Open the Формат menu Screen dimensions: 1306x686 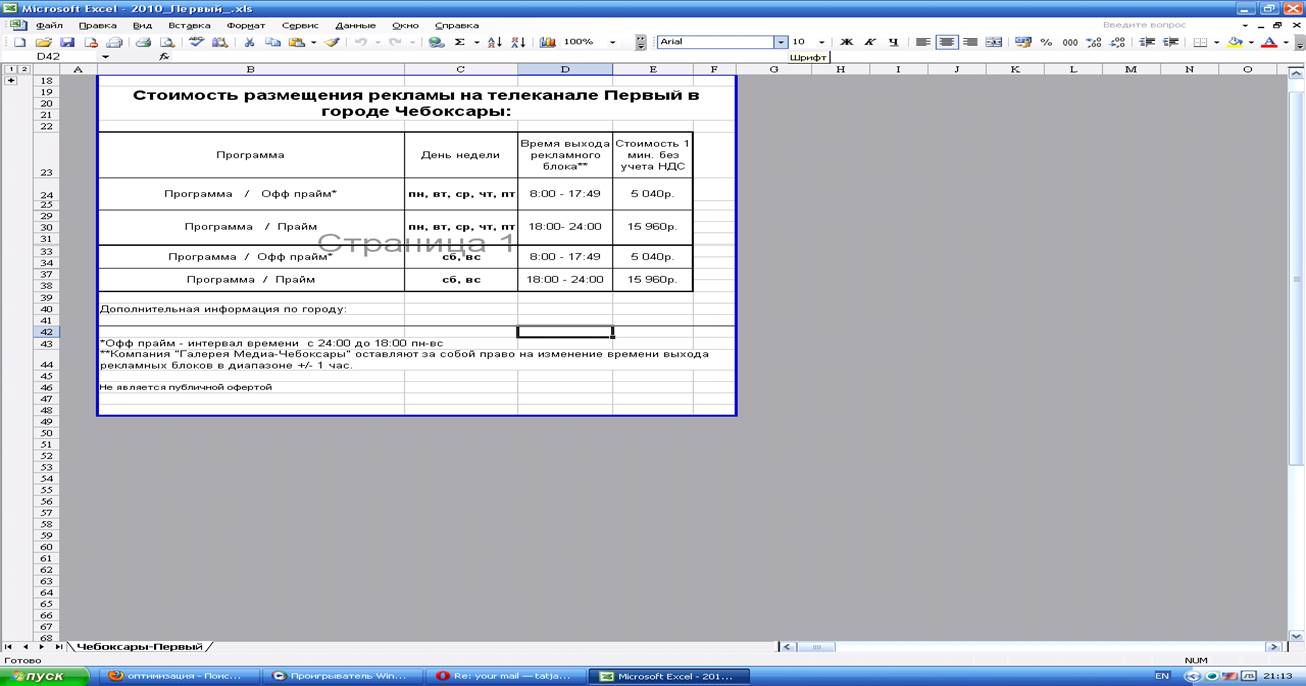245,25
